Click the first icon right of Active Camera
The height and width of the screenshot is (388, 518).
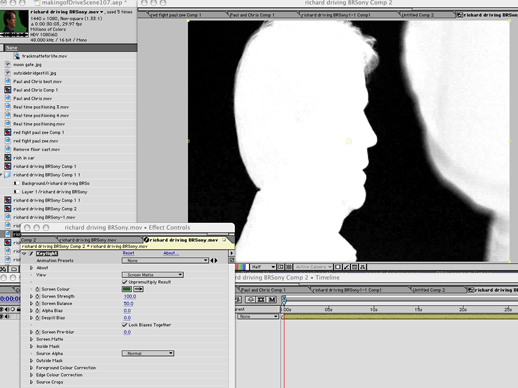(x=338, y=267)
